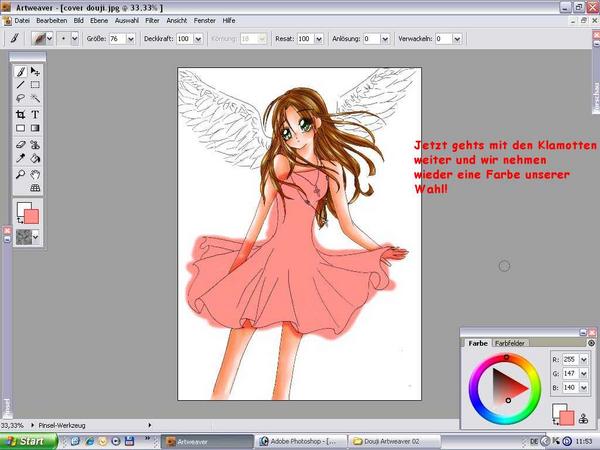Click the DE language indicator in system tray
Screen dimensions: 600x450
[535, 442]
